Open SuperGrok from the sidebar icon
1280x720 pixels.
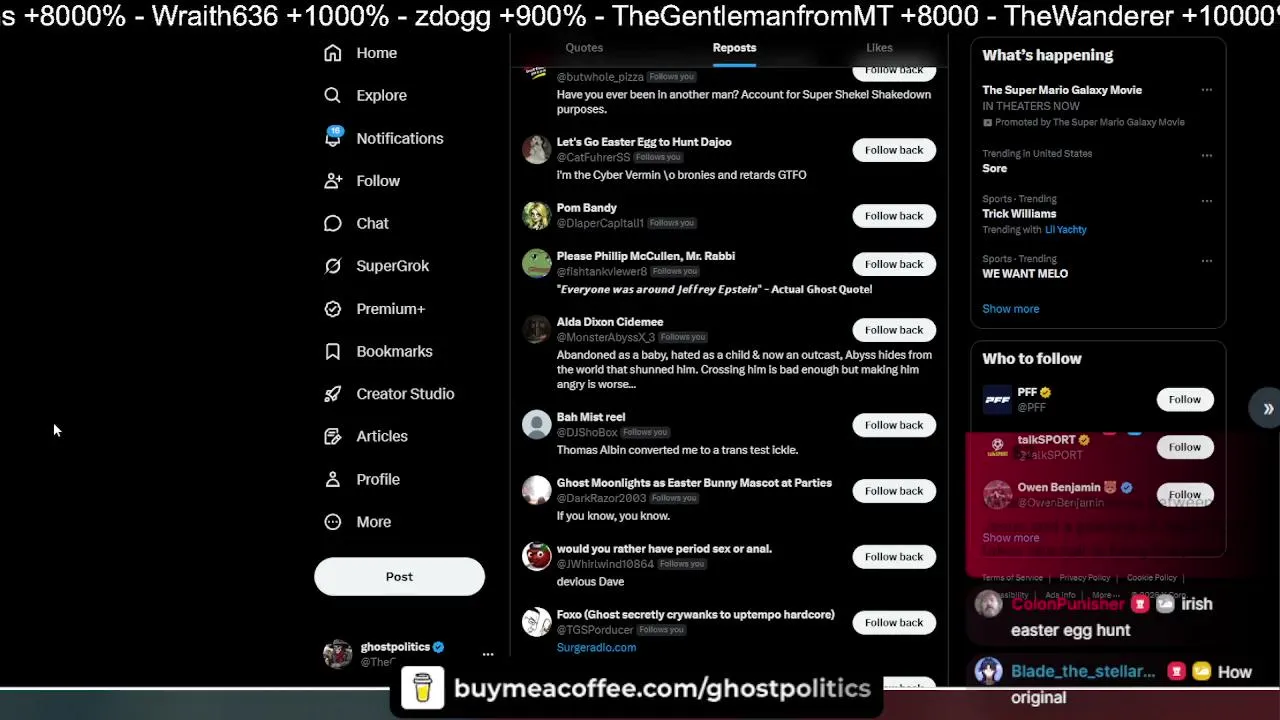pyautogui.click(x=333, y=266)
